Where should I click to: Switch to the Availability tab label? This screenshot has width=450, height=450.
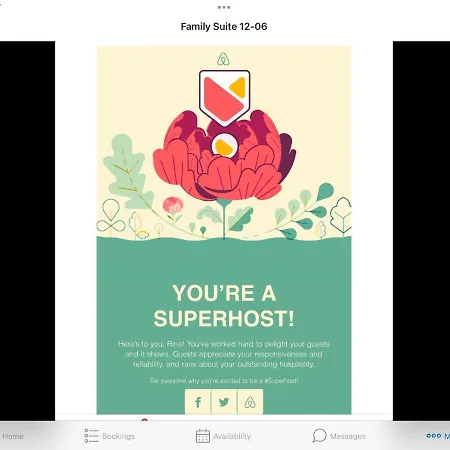232,436
